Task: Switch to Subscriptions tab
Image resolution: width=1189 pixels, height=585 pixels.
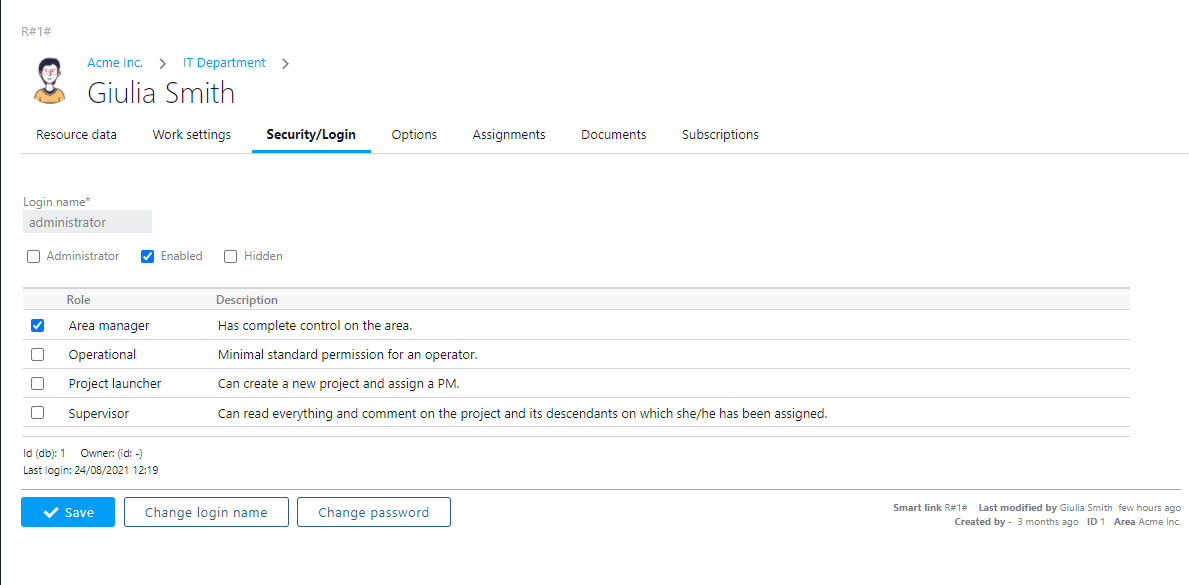Action: click(720, 135)
